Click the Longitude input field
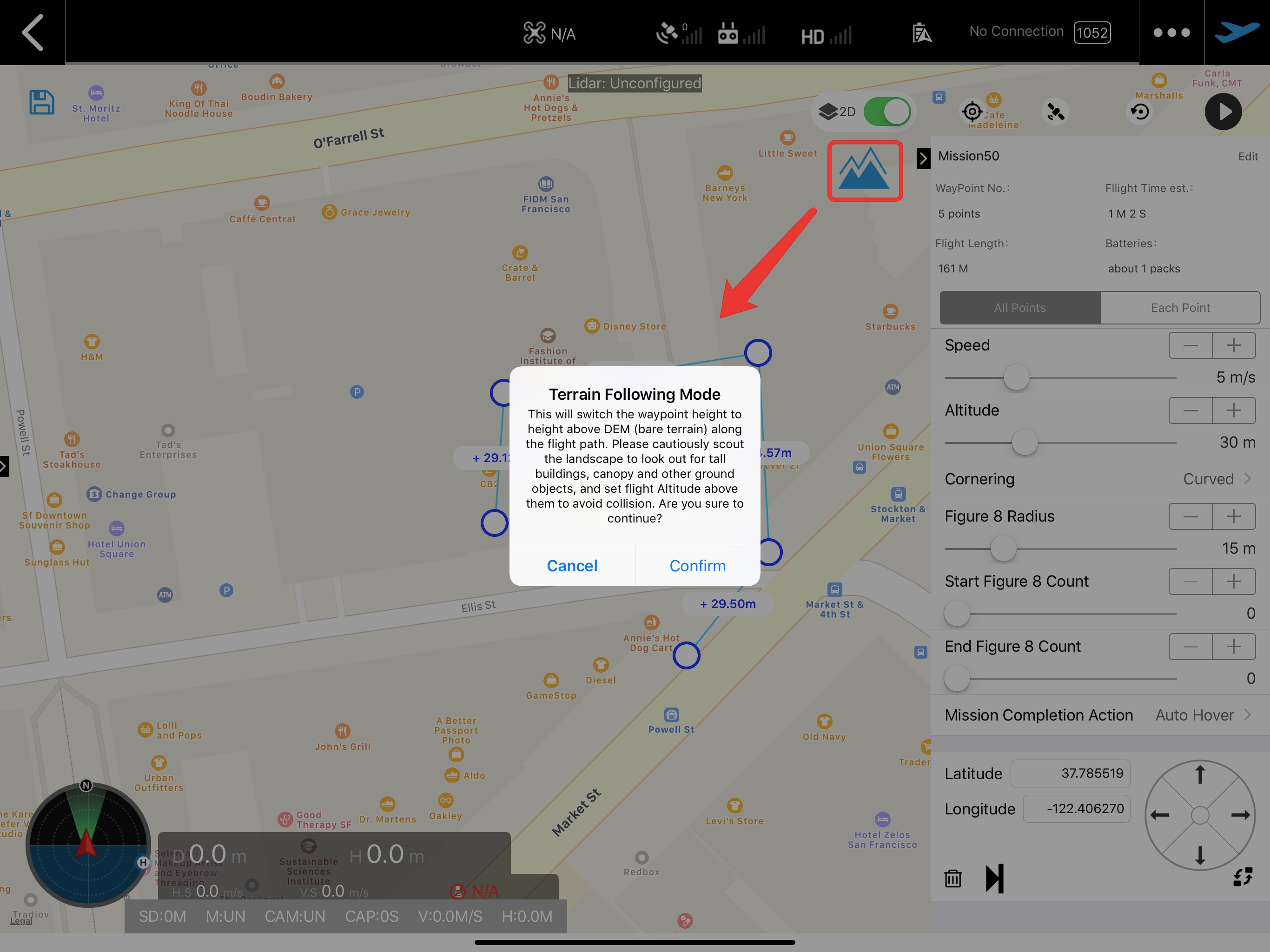The image size is (1270, 952). click(1077, 808)
